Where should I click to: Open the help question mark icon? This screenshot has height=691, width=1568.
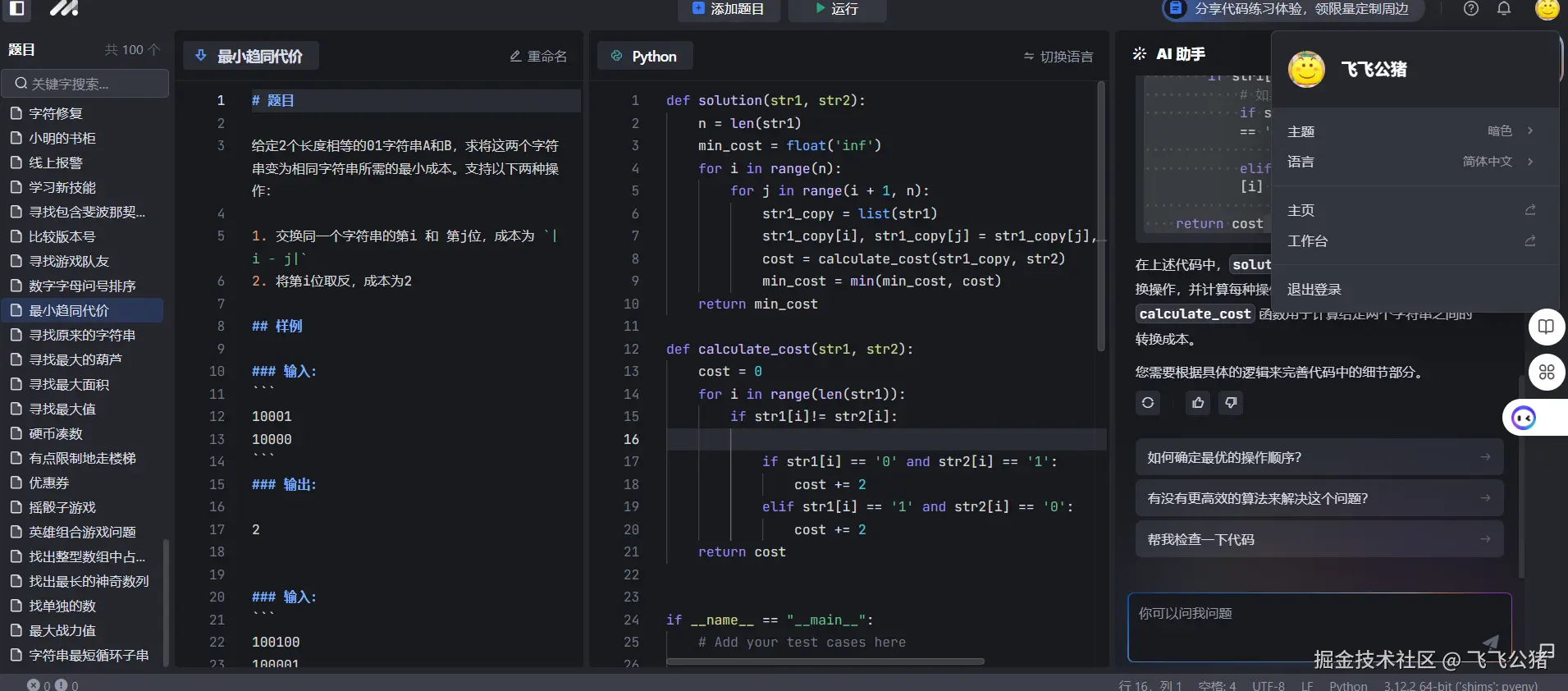1471,9
